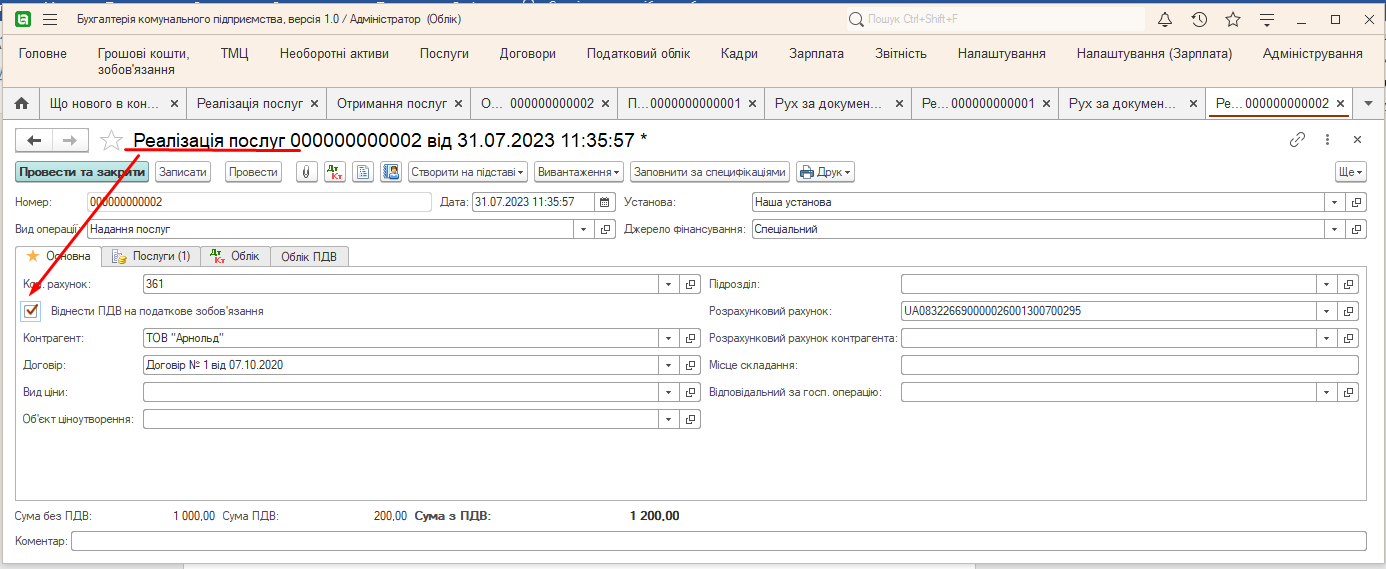Add document to favorites with the star icon
The height and width of the screenshot is (569, 1386).
112,140
